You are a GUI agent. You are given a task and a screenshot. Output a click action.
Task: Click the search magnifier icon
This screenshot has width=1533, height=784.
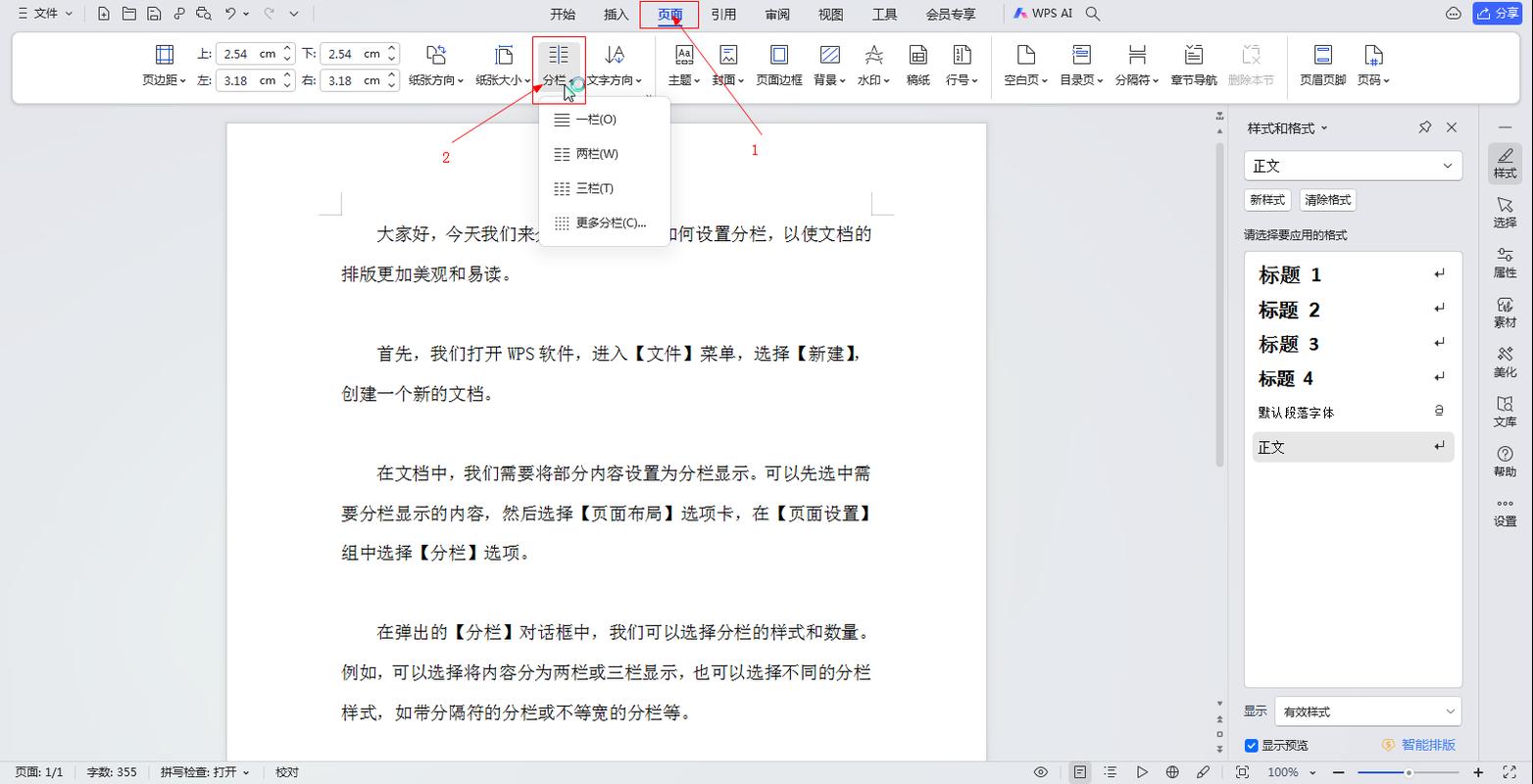1093,14
